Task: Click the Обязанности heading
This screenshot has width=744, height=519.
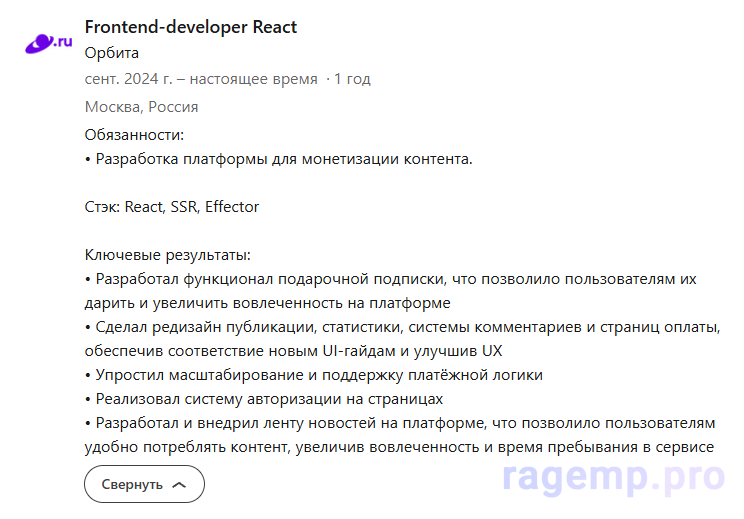Action: click(x=135, y=134)
